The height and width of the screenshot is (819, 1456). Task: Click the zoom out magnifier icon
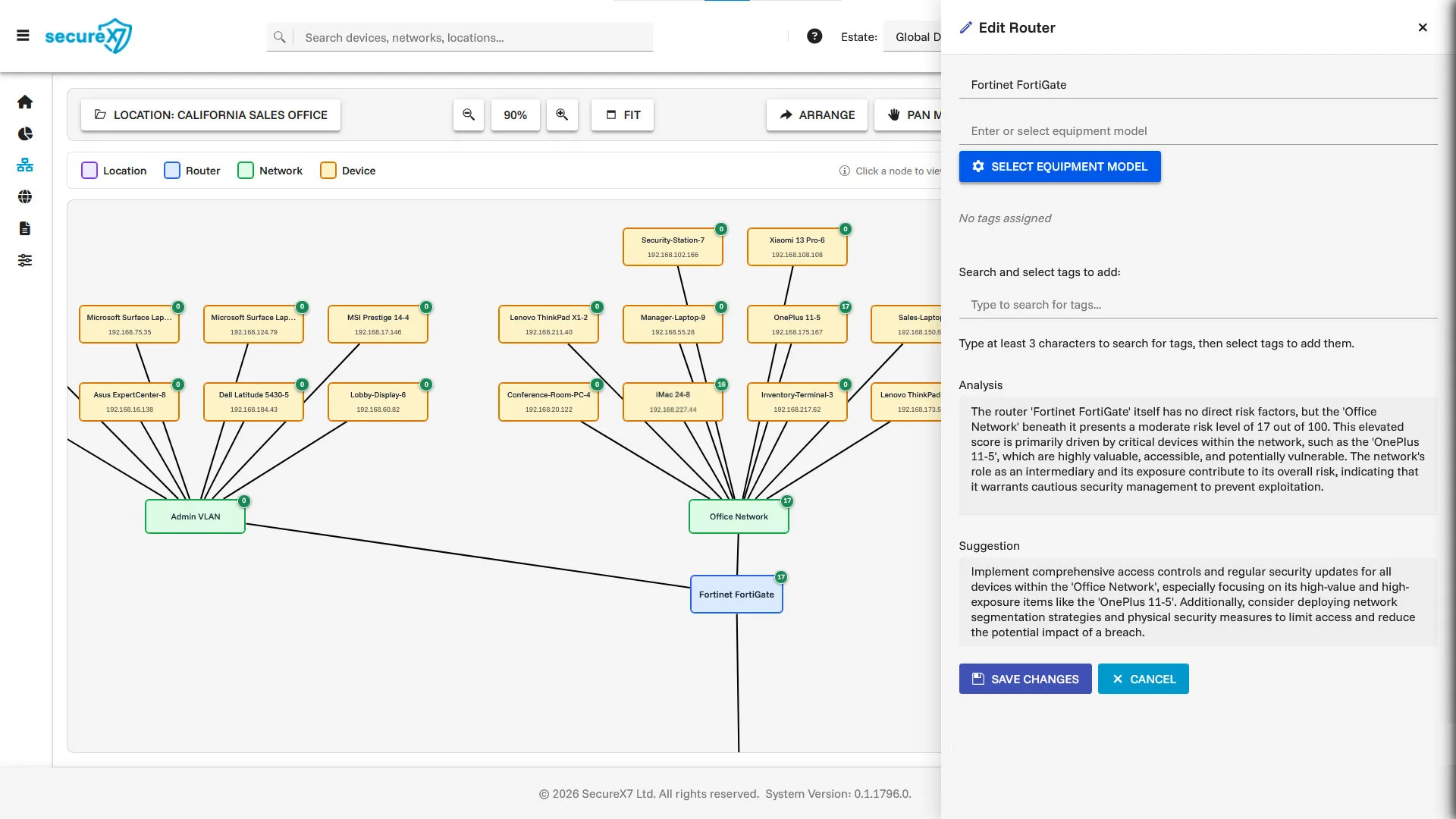[469, 115]
